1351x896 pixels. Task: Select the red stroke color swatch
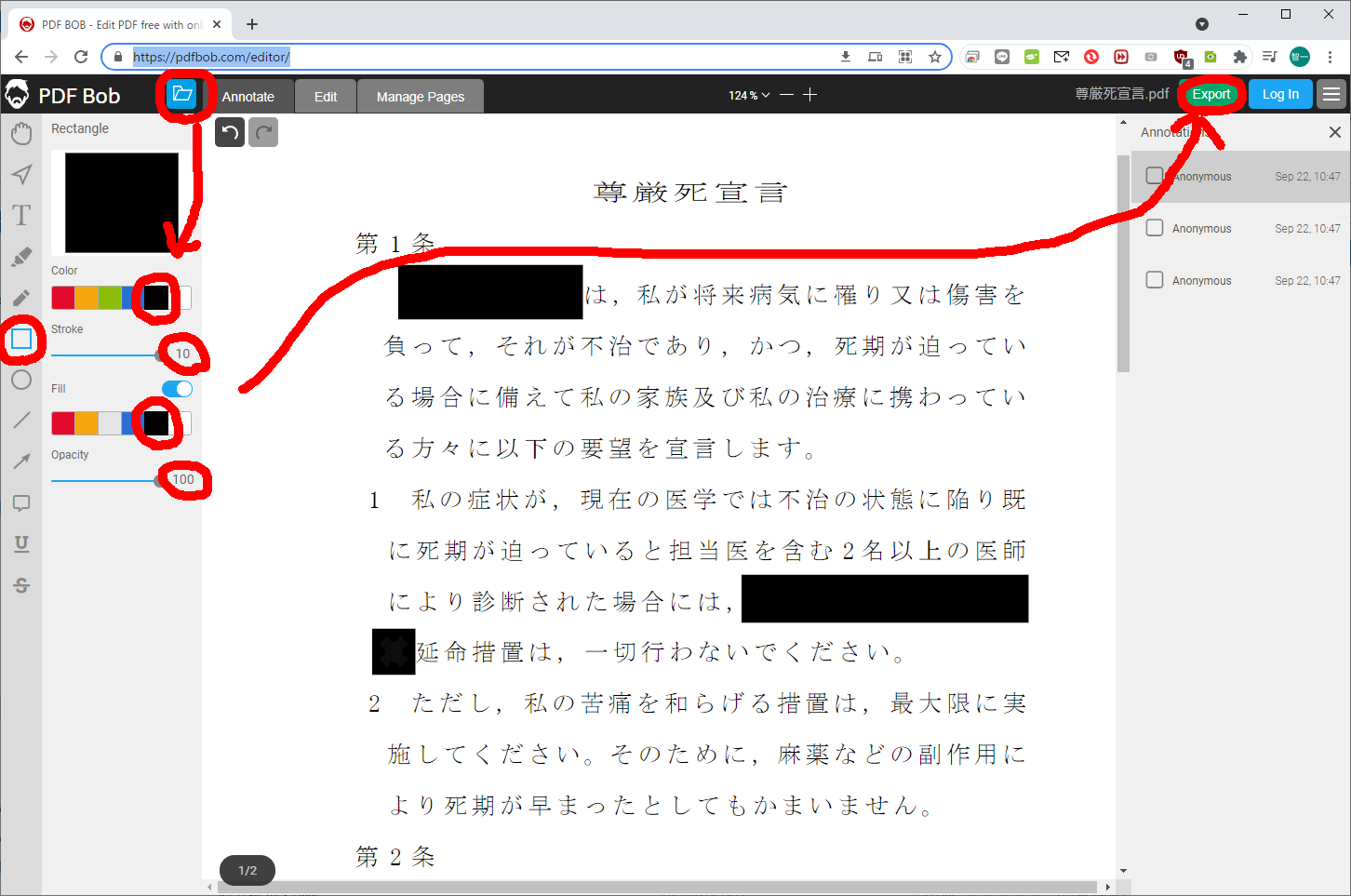click(62, 298)
